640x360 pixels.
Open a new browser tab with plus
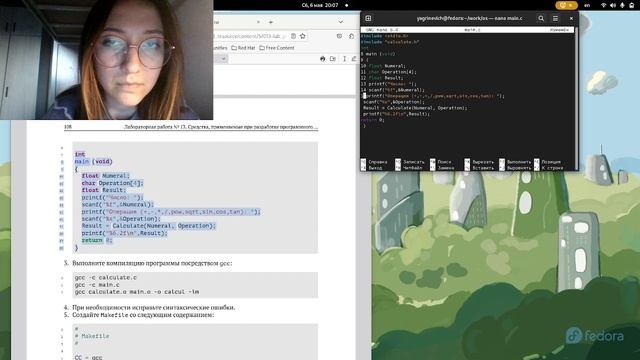pos(271,22)
